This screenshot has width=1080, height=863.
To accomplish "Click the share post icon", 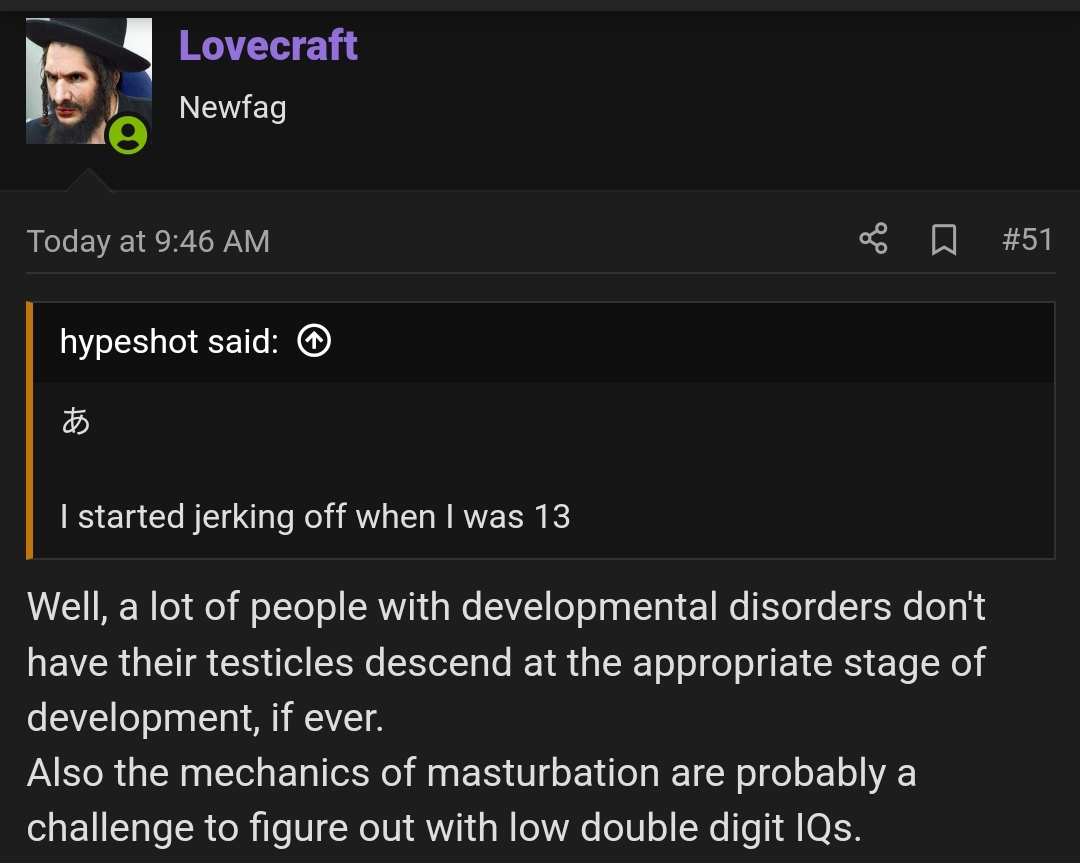I will pos(873,240).
